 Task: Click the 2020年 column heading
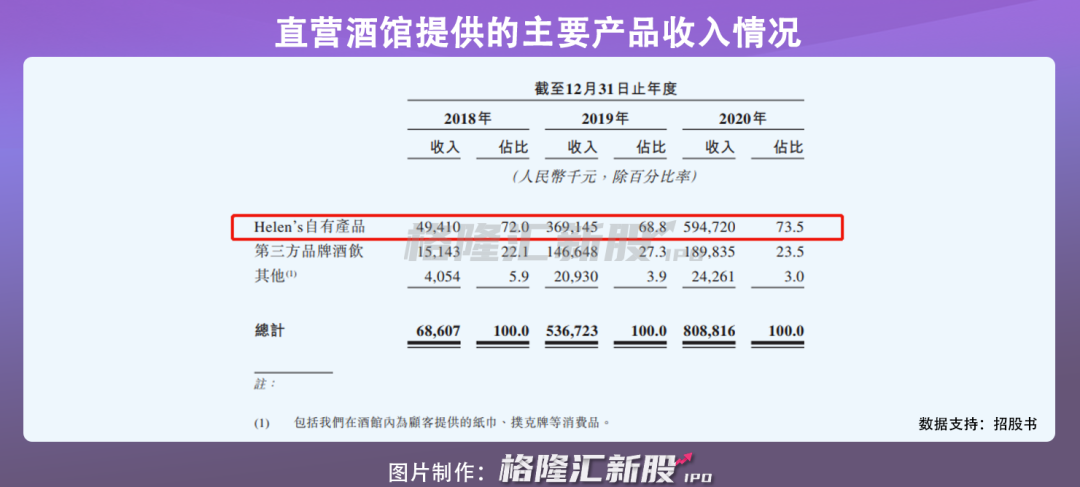(x=743, y=118)
